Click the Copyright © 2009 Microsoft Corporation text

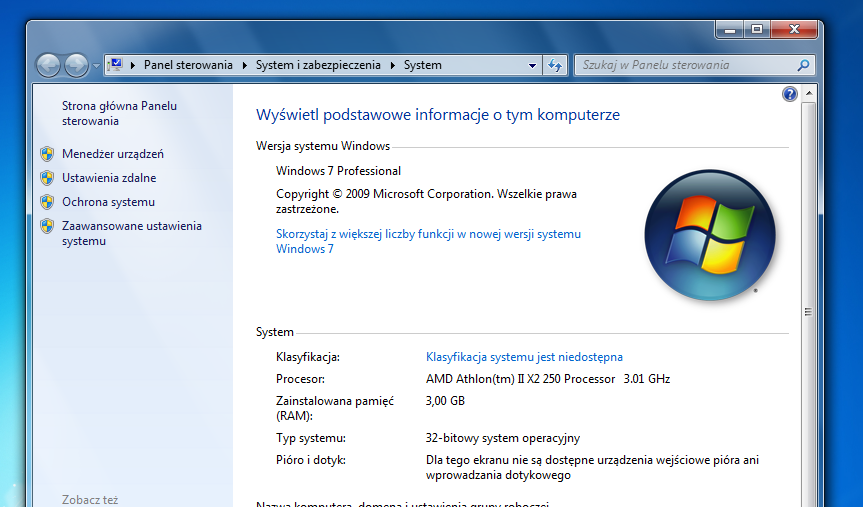(427, 201)
